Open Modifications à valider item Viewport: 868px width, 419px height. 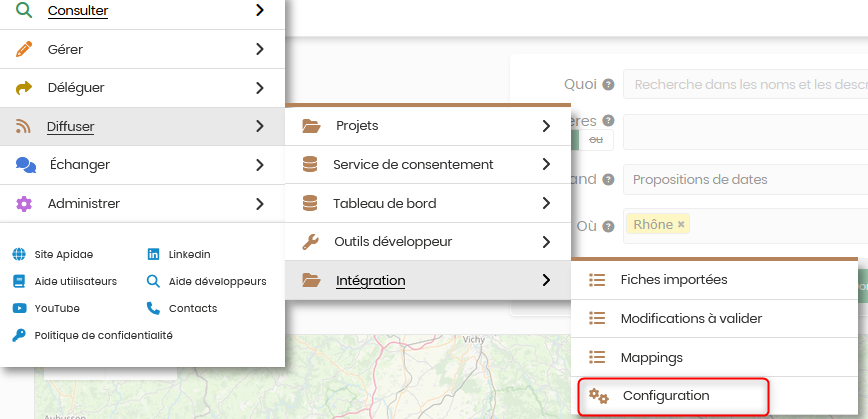[714, 318]
